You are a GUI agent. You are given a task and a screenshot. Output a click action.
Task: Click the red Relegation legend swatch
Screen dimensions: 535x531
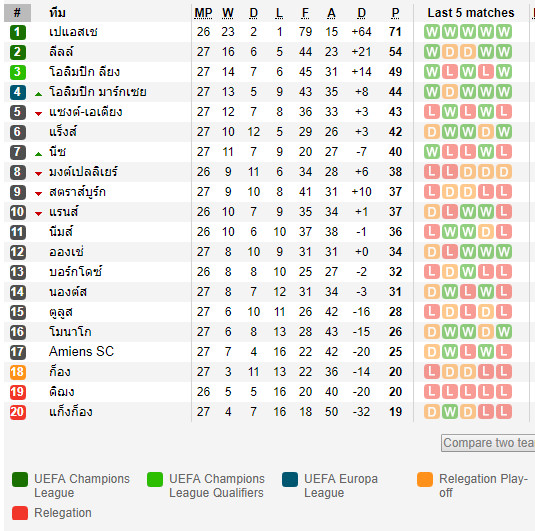point(20,513)
